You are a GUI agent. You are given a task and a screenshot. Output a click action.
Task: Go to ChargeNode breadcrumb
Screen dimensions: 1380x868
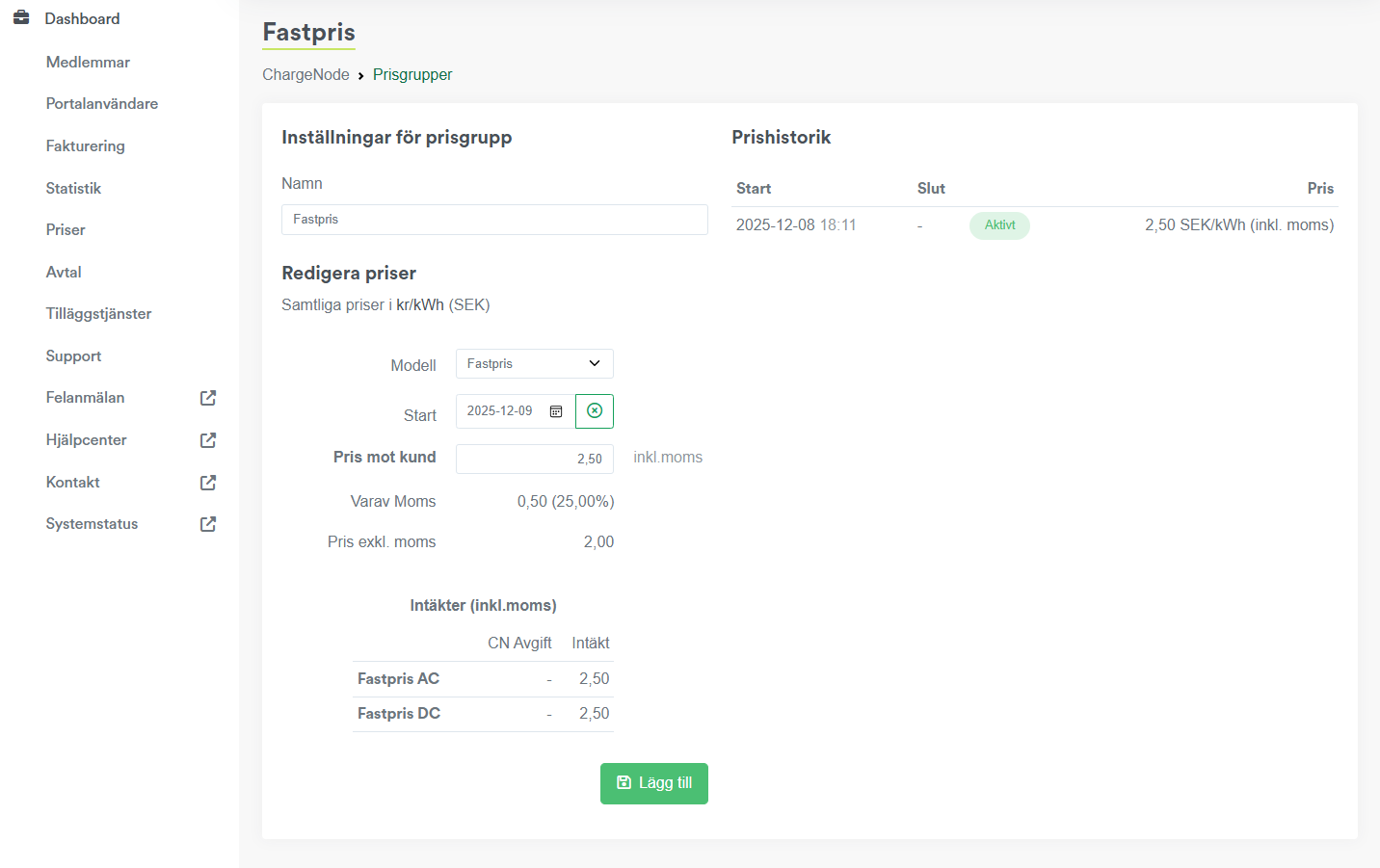pos(305,75)
